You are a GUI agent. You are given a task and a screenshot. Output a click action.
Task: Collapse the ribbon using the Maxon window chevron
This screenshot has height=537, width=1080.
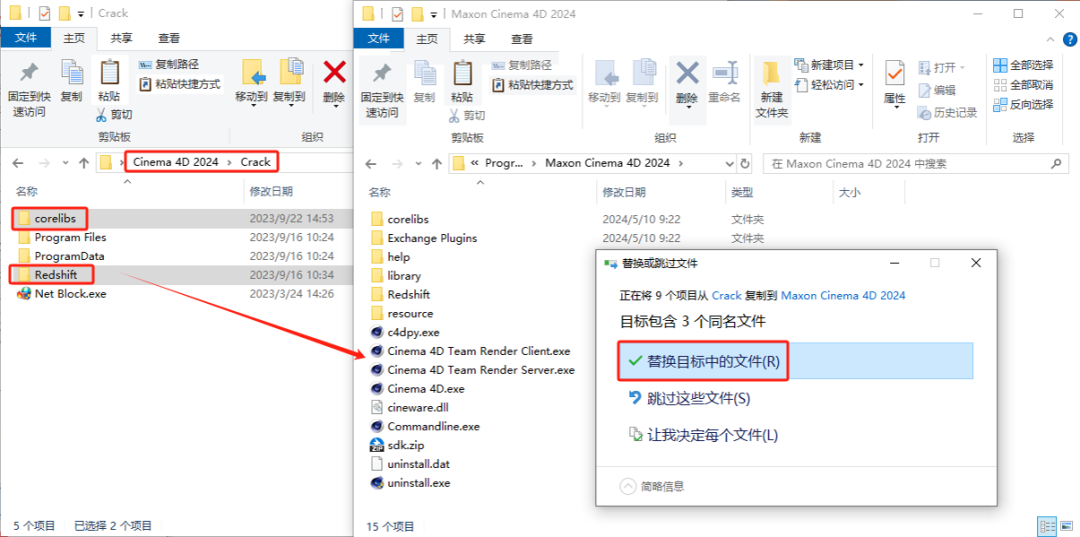tap(1050, 39)
